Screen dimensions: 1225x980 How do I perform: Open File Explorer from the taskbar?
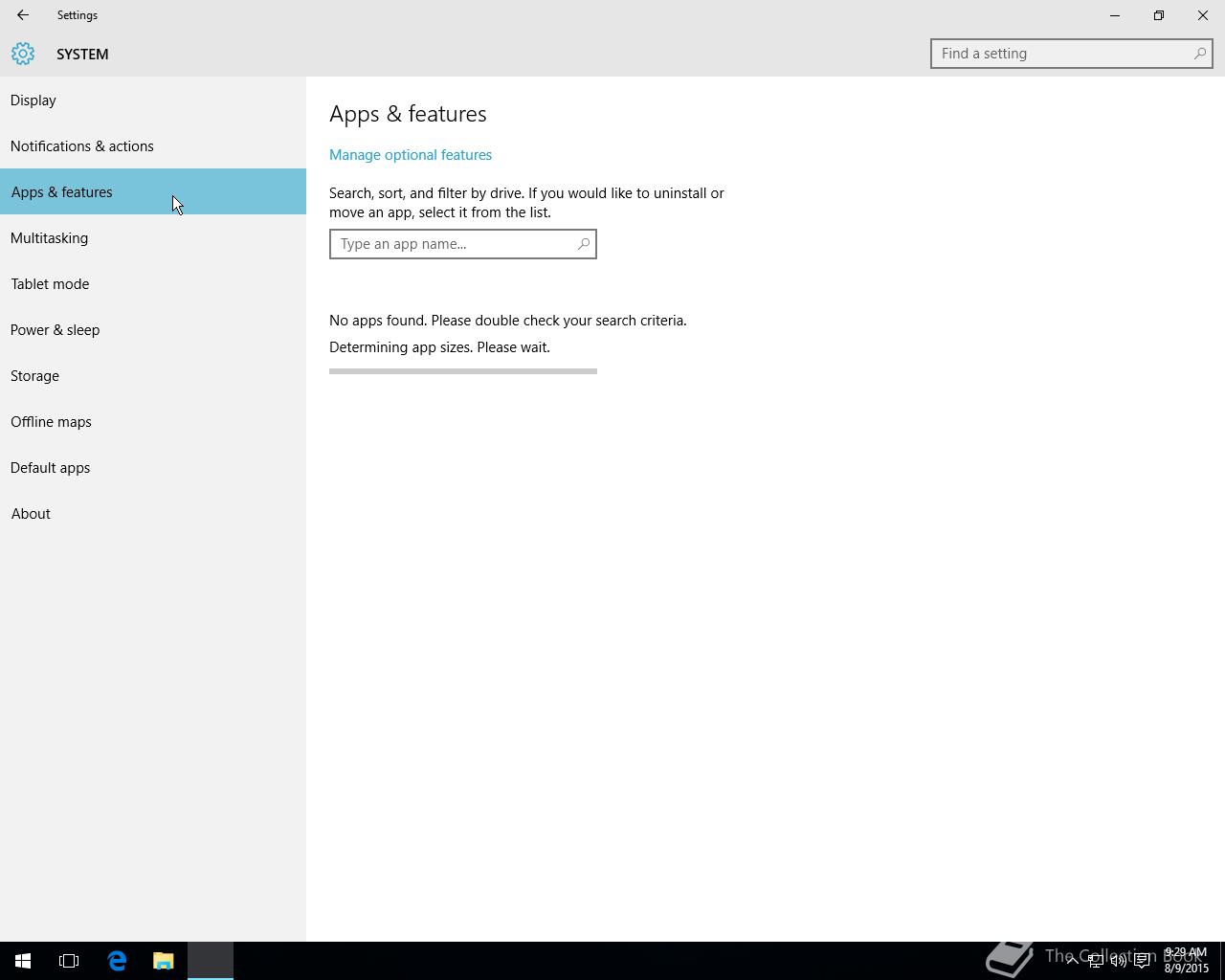coord(164,961)
